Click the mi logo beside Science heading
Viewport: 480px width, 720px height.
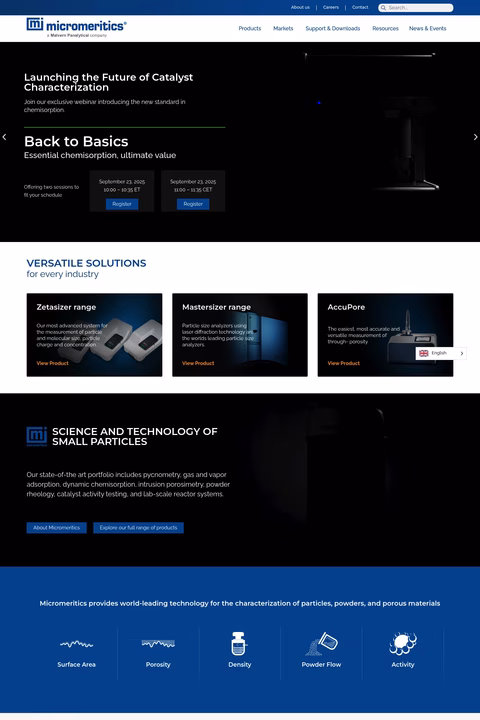pyautogui.click(x=37, y=436)
